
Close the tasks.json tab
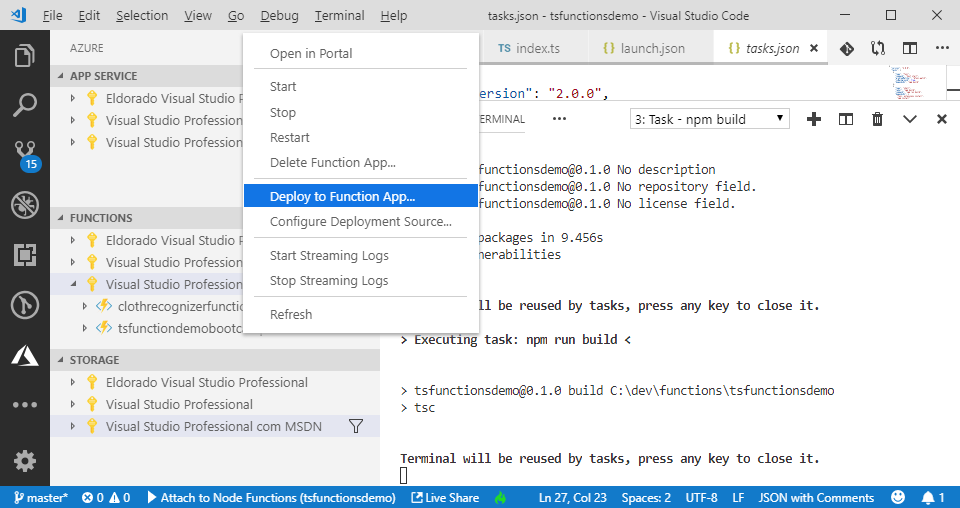click(x=814, y=48)
